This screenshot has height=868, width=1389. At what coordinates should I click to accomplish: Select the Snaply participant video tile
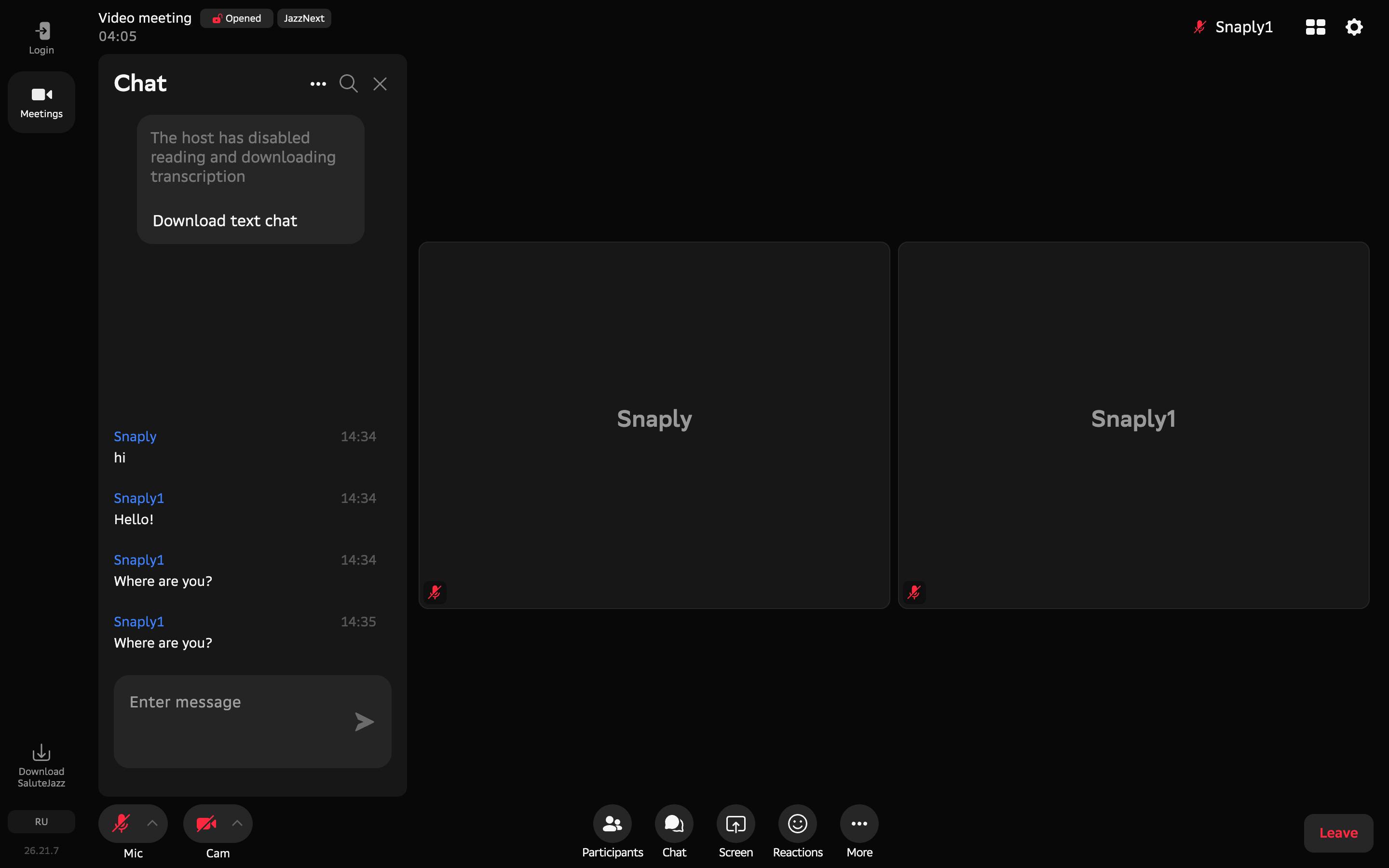tap(654, 425)
